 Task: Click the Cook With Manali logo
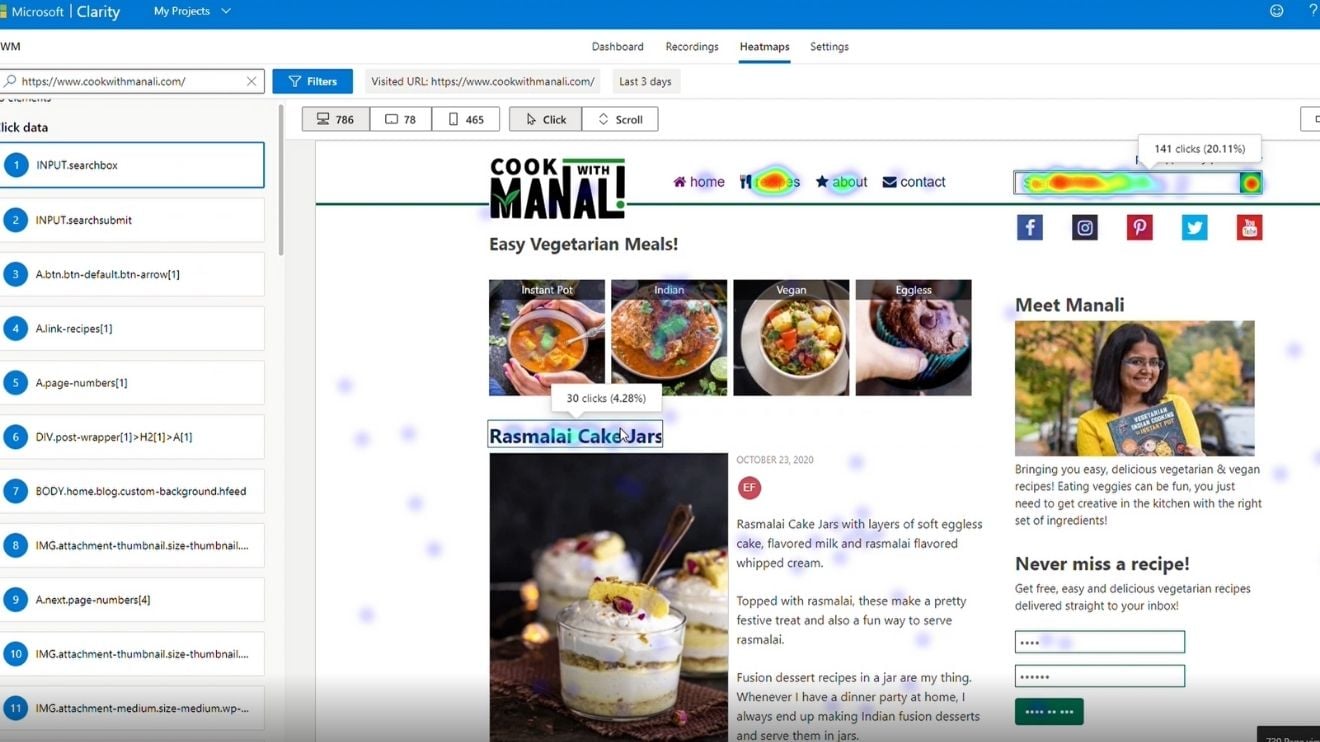click(557, 188)
